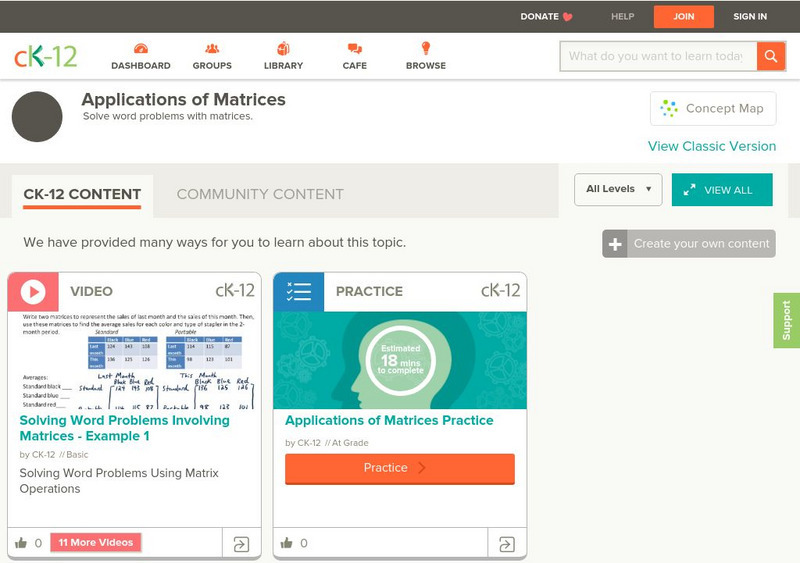This screenshot has height=563, width=800.
Task: Click the orange search magnifier button
Action: click(x=771, y=56)
